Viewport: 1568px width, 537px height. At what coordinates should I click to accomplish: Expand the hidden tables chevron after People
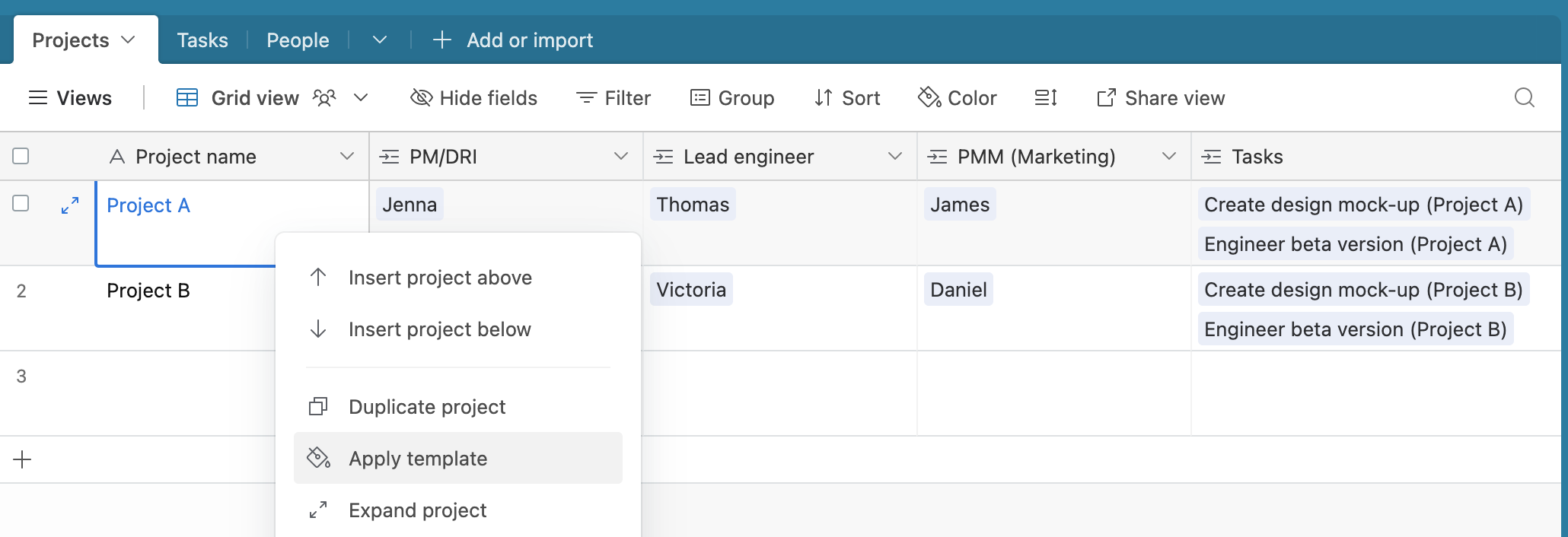[380, 40]
